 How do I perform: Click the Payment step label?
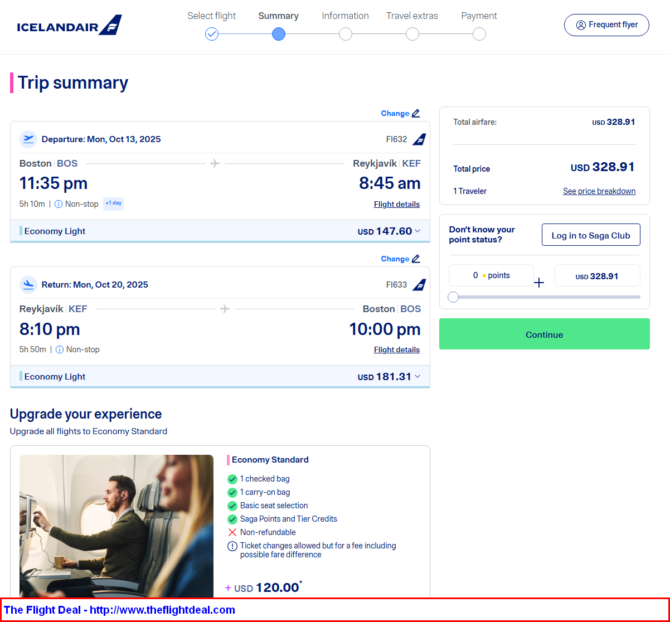(479, 16)
